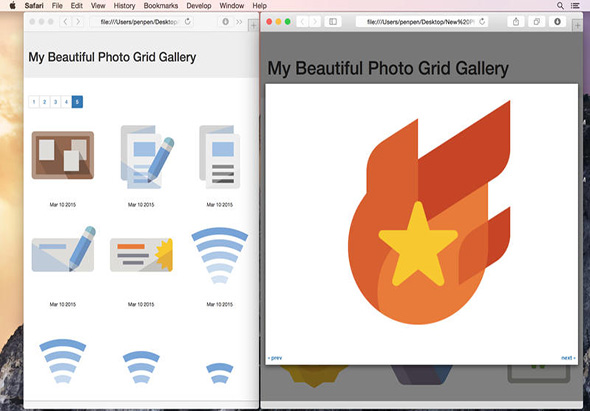Click date under corkboard thumbnail
This screenshot has width=590, height=411.
pyautogui.click(x=63, y=205)
